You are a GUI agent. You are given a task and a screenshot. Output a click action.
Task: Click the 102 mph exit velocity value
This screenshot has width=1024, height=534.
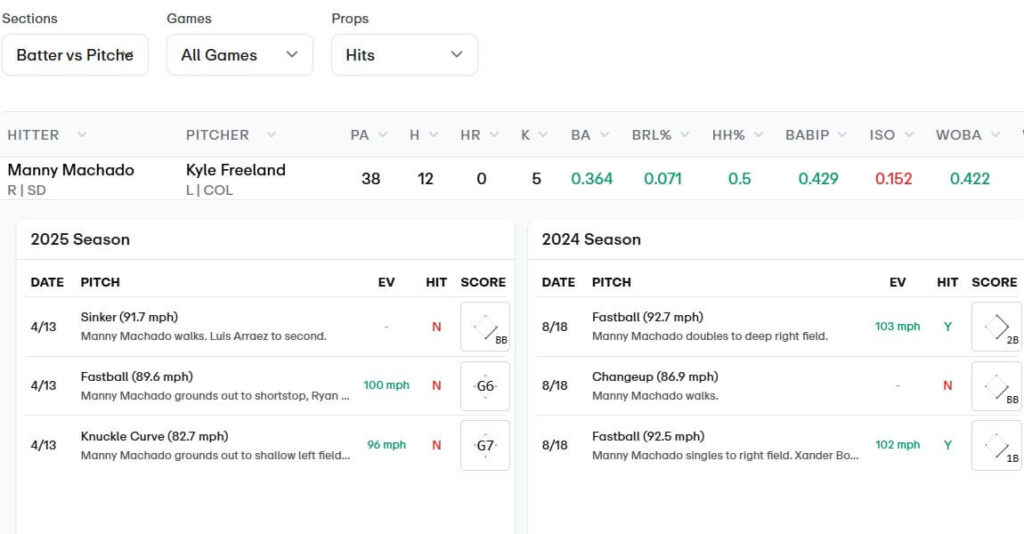[897, 445]
